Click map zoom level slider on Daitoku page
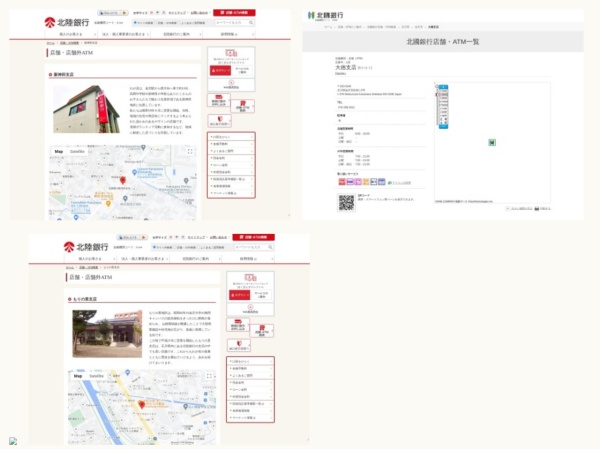Viewport: 600px width, 450px height. pyautogui.click(x=443, y=107)
